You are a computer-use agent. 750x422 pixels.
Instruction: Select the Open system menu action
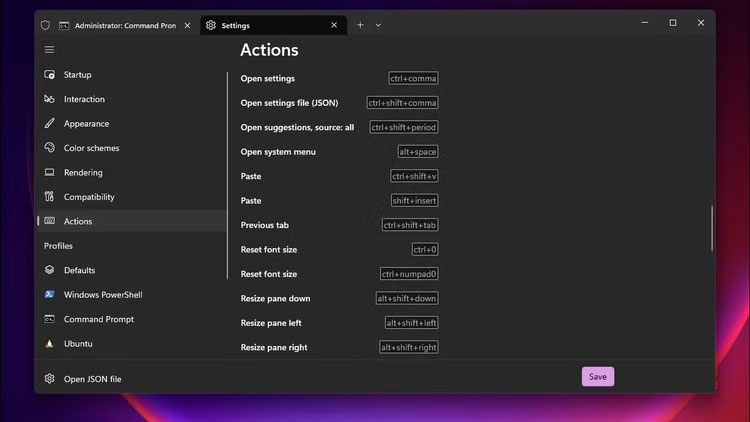pos(339,152)
